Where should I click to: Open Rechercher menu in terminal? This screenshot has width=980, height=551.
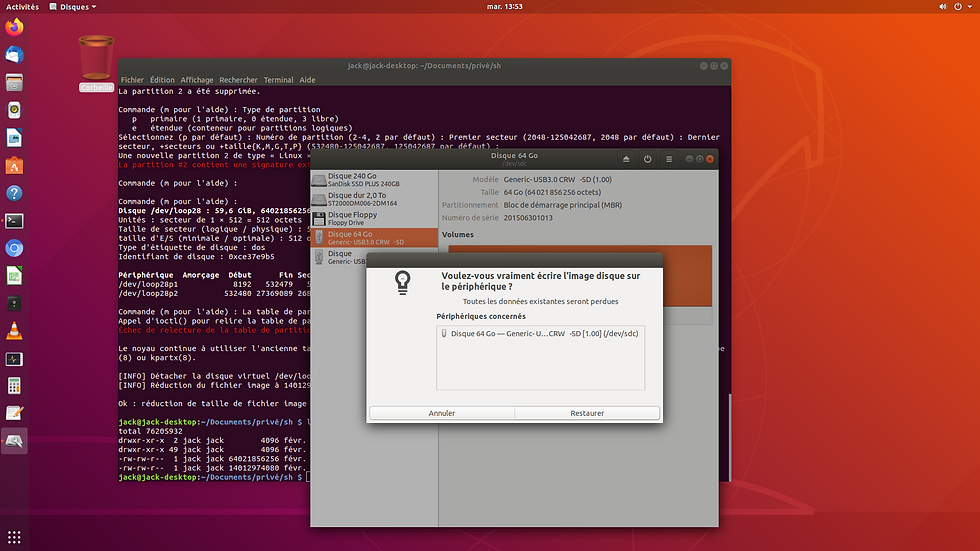(238, 80)
